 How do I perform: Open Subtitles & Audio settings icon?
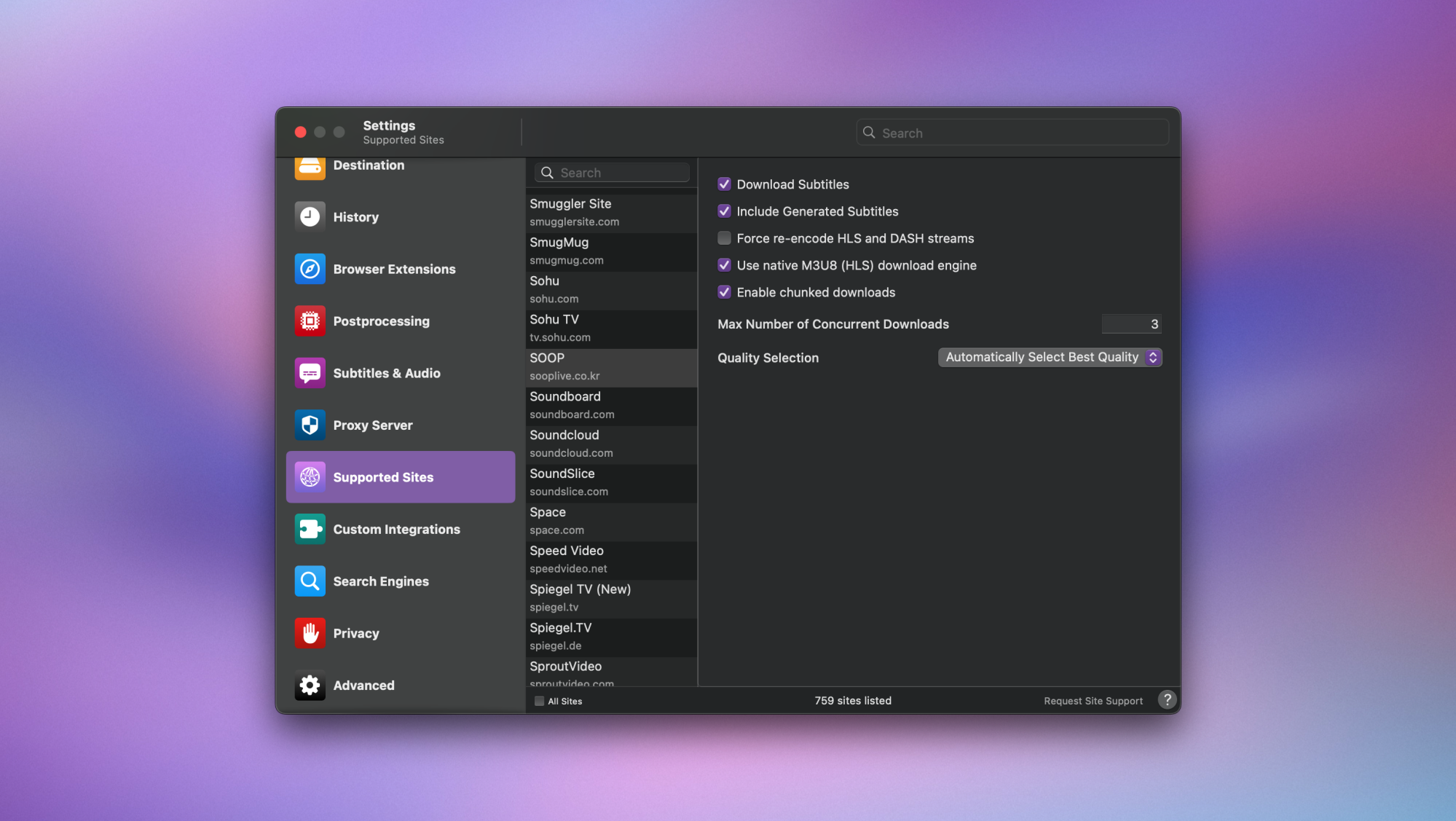310,372
